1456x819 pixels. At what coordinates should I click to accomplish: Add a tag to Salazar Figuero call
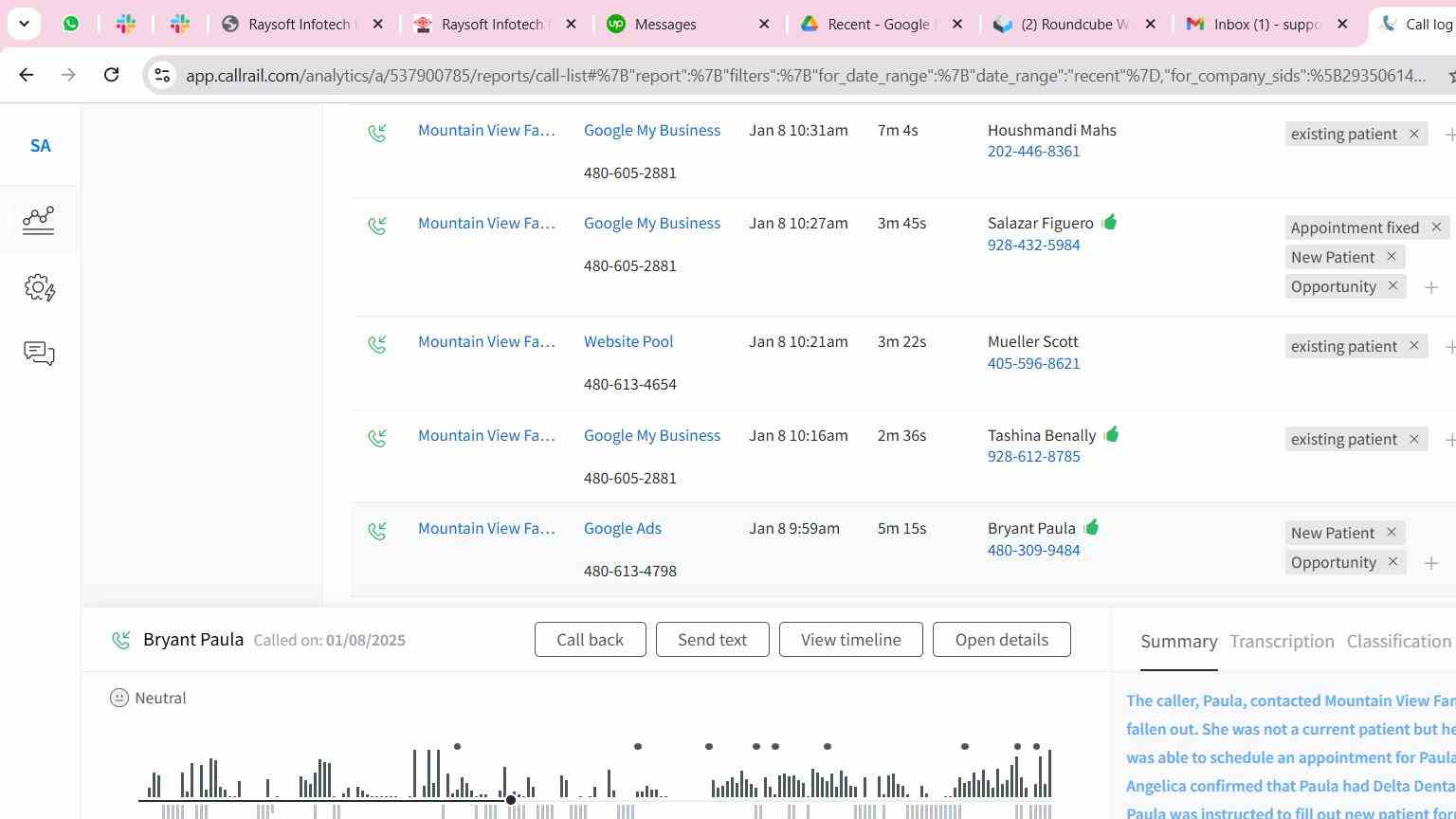pos(1431,287)
